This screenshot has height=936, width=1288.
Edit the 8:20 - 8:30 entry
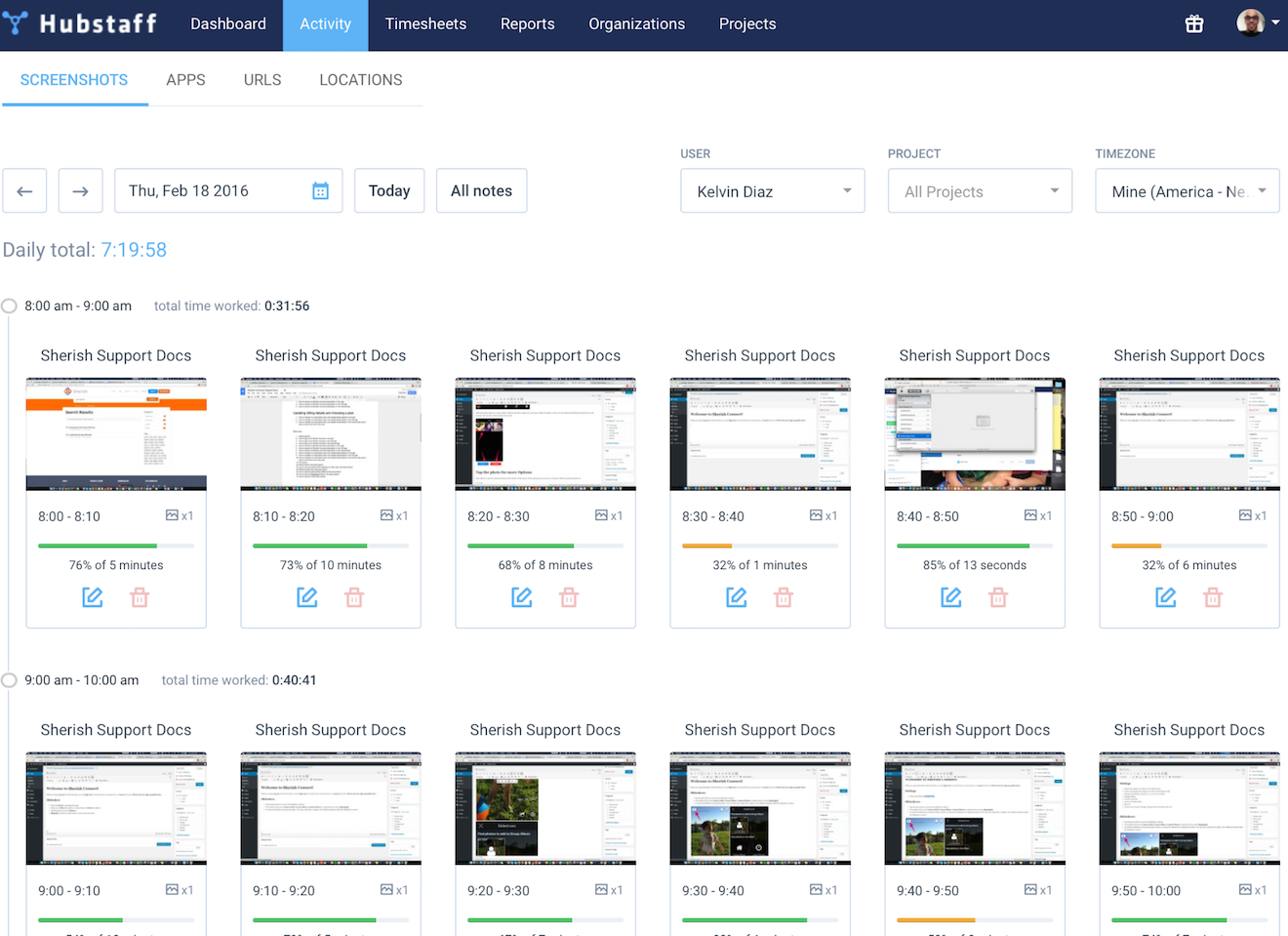point(522,597)
